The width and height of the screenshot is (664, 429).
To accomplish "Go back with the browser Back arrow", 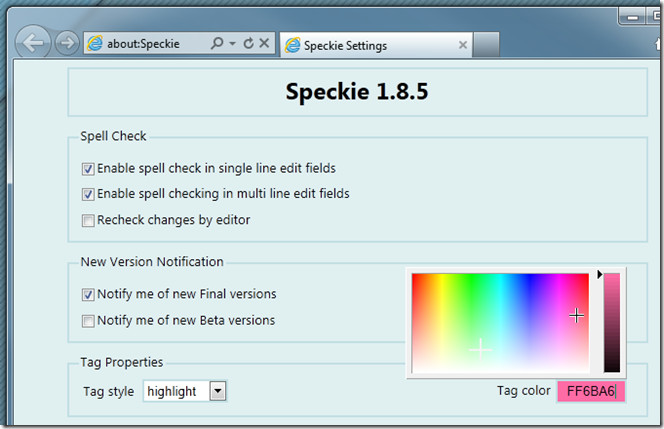I will (x=33, y=42).
